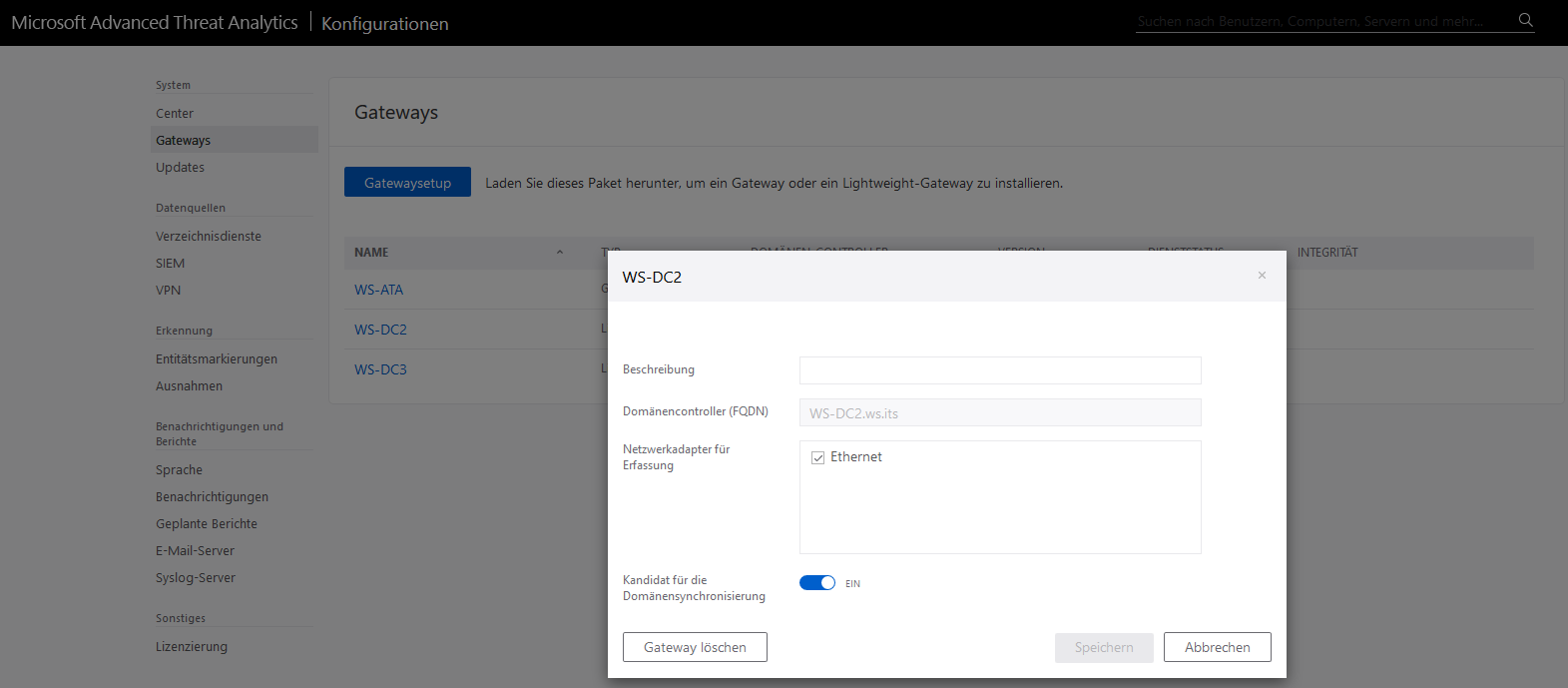Open the Center settings page
Screen dimensions: 1568x688
(x=175, y=114)
